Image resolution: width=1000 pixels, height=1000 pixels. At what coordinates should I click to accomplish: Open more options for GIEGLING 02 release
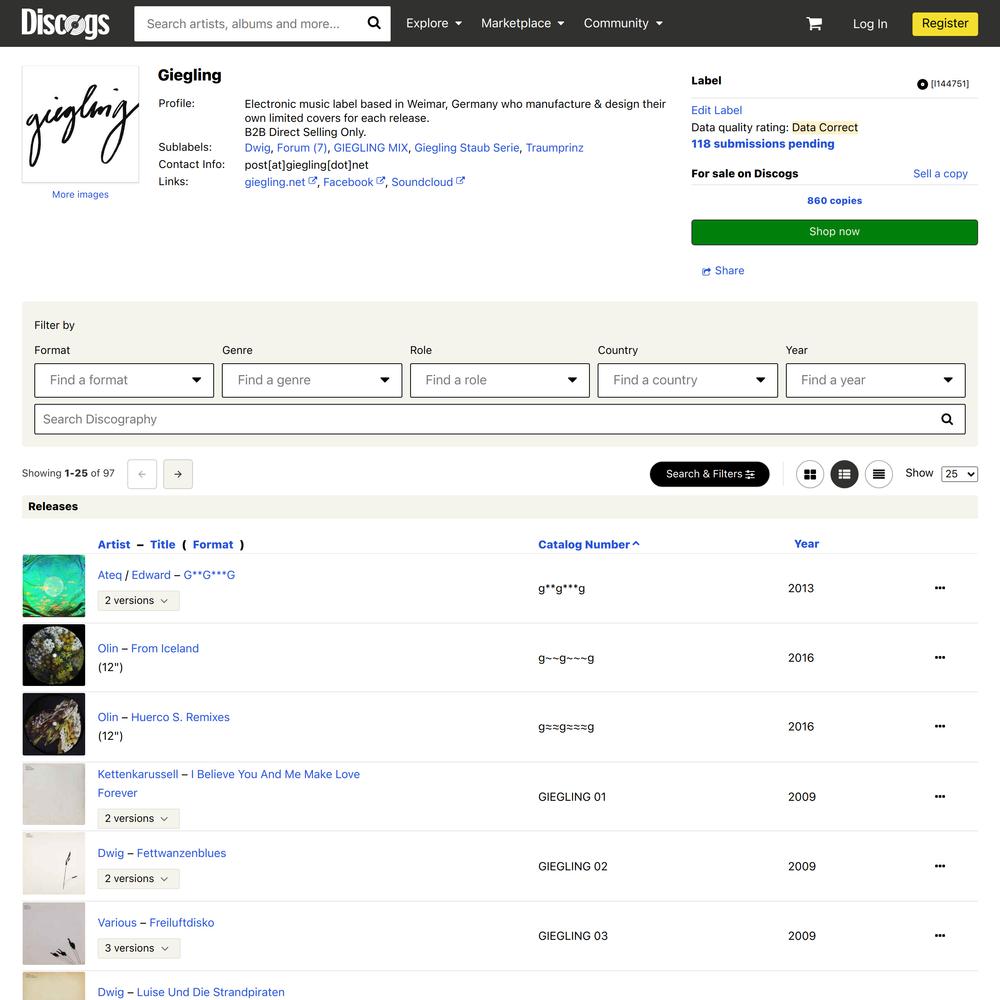(940, 866)
